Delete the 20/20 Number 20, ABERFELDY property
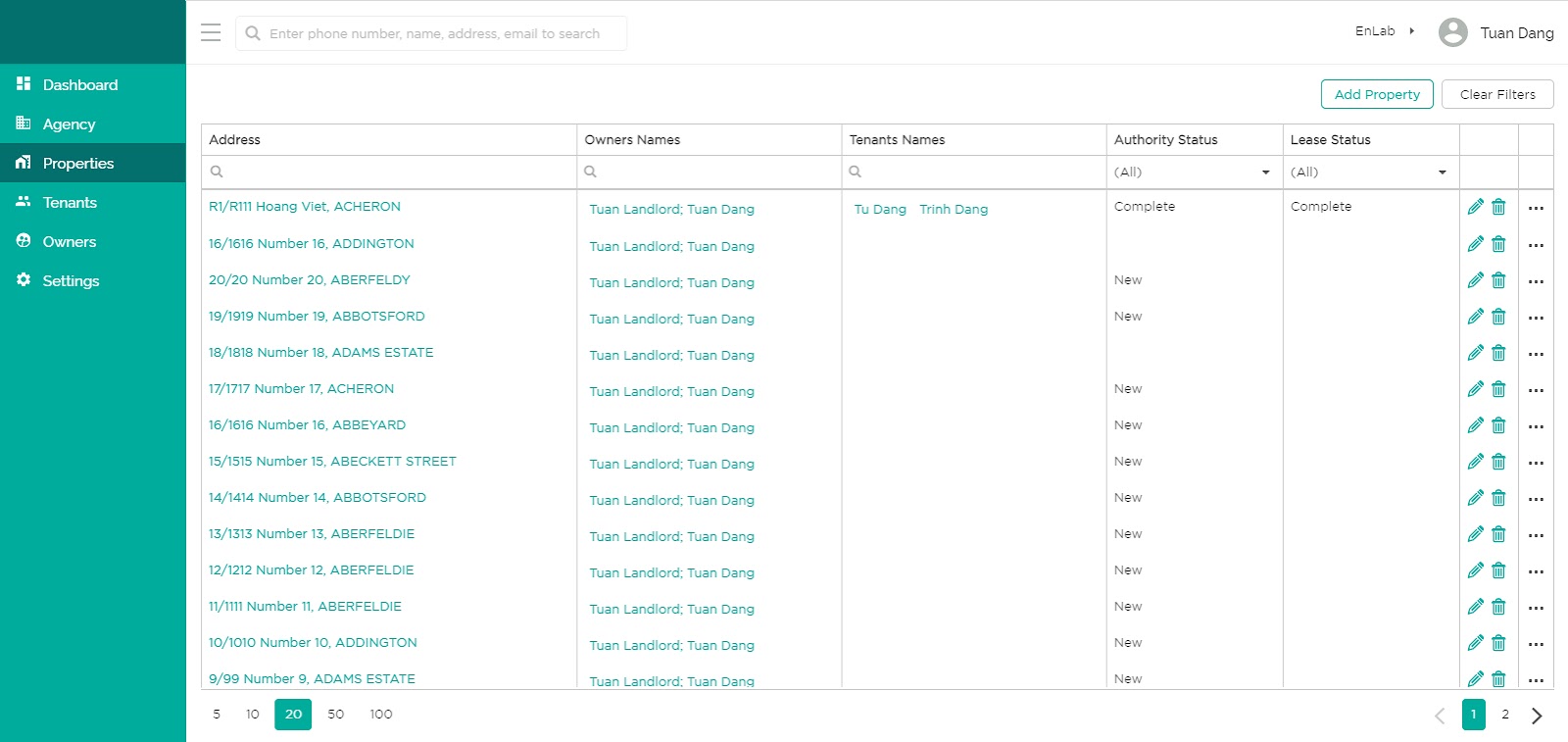 (x=1498, y=280)
